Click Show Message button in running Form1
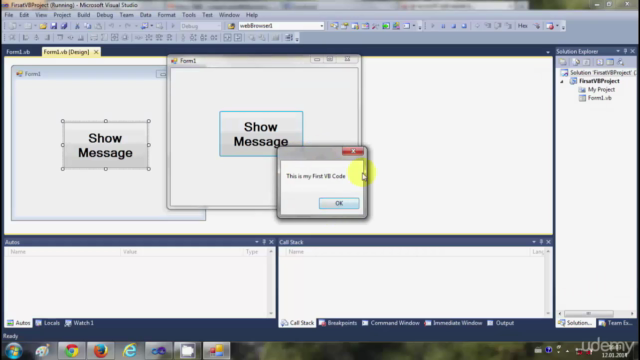This screenshot has height=360, width=640. coord(261,134)
